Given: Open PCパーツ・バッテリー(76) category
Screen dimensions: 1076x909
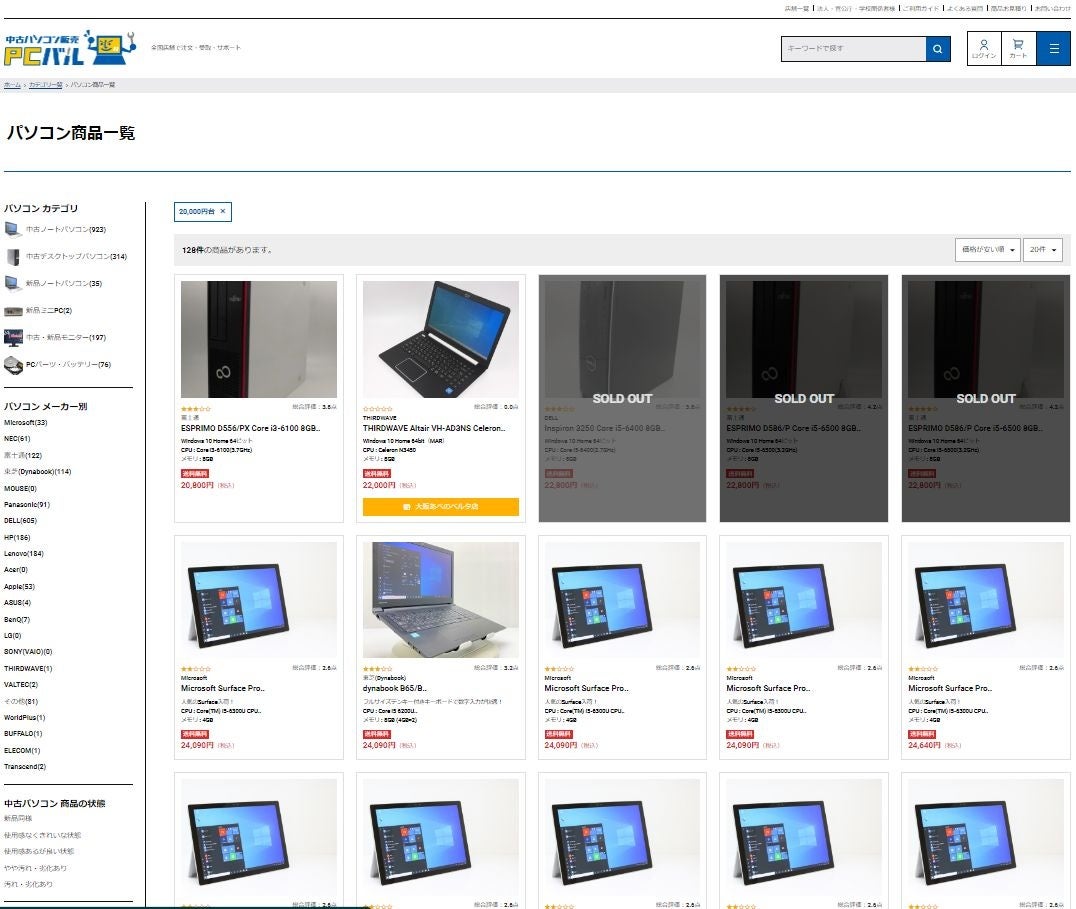Looking at the screenshot, I should click(68, 365).
